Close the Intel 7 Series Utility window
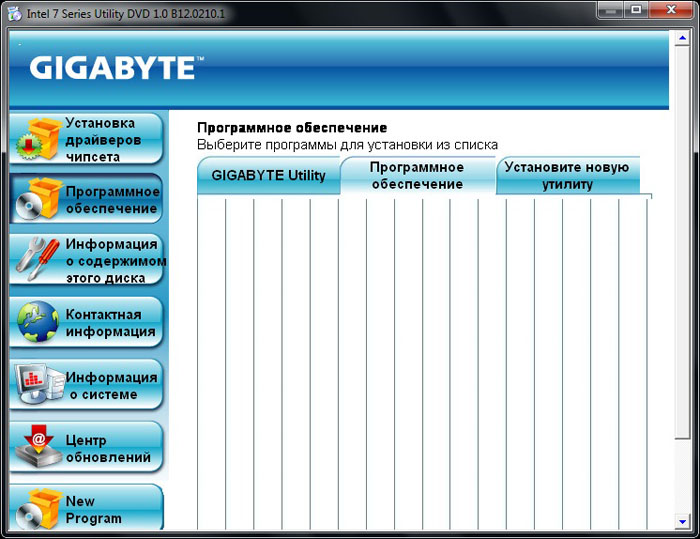Screen dimensions: 700x539 click(x=671, y=10)
